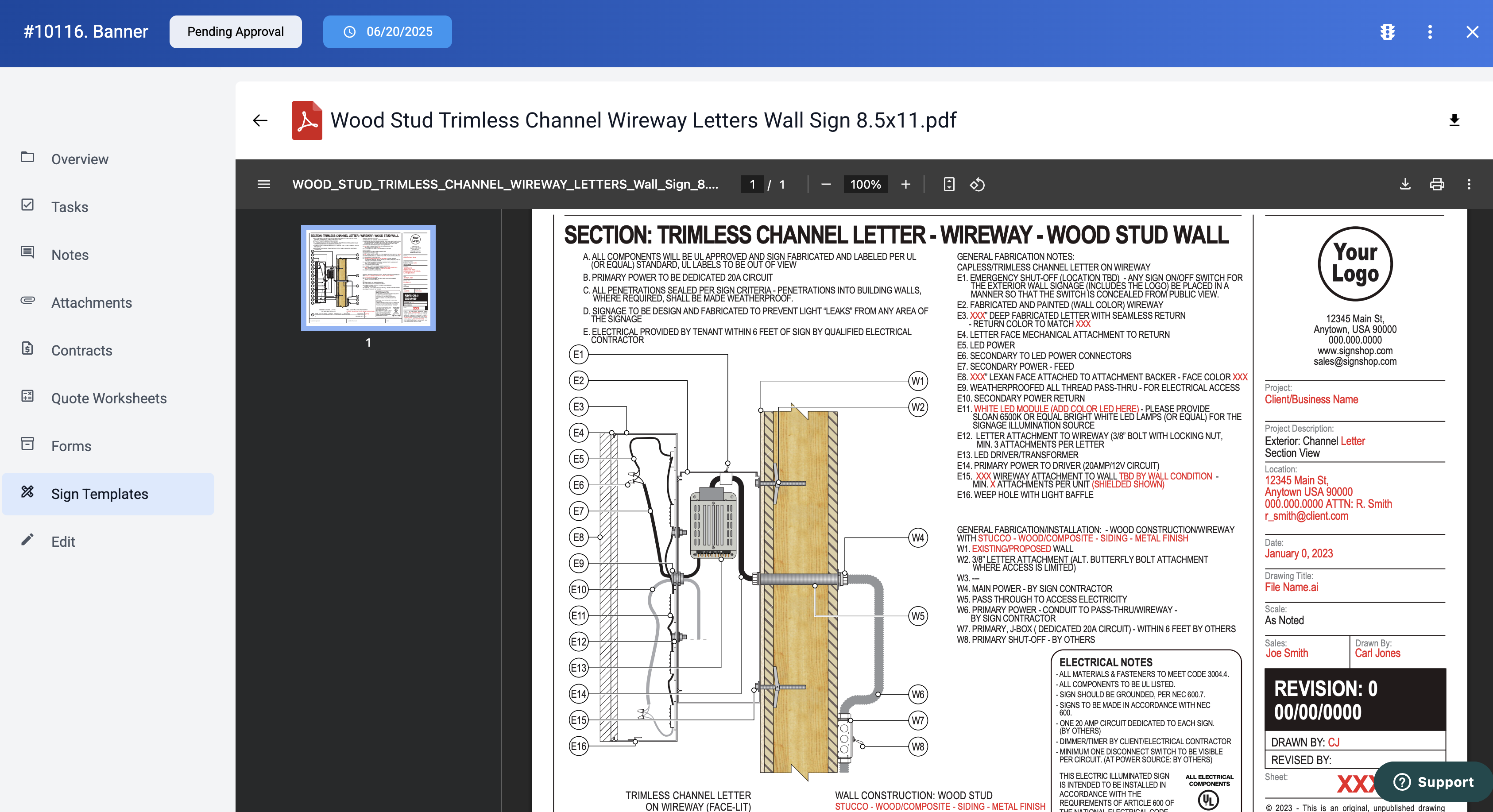This screenshot has height=812, width=1493.
Task: Click the PDF file name heading
Action: pos(643,120)
